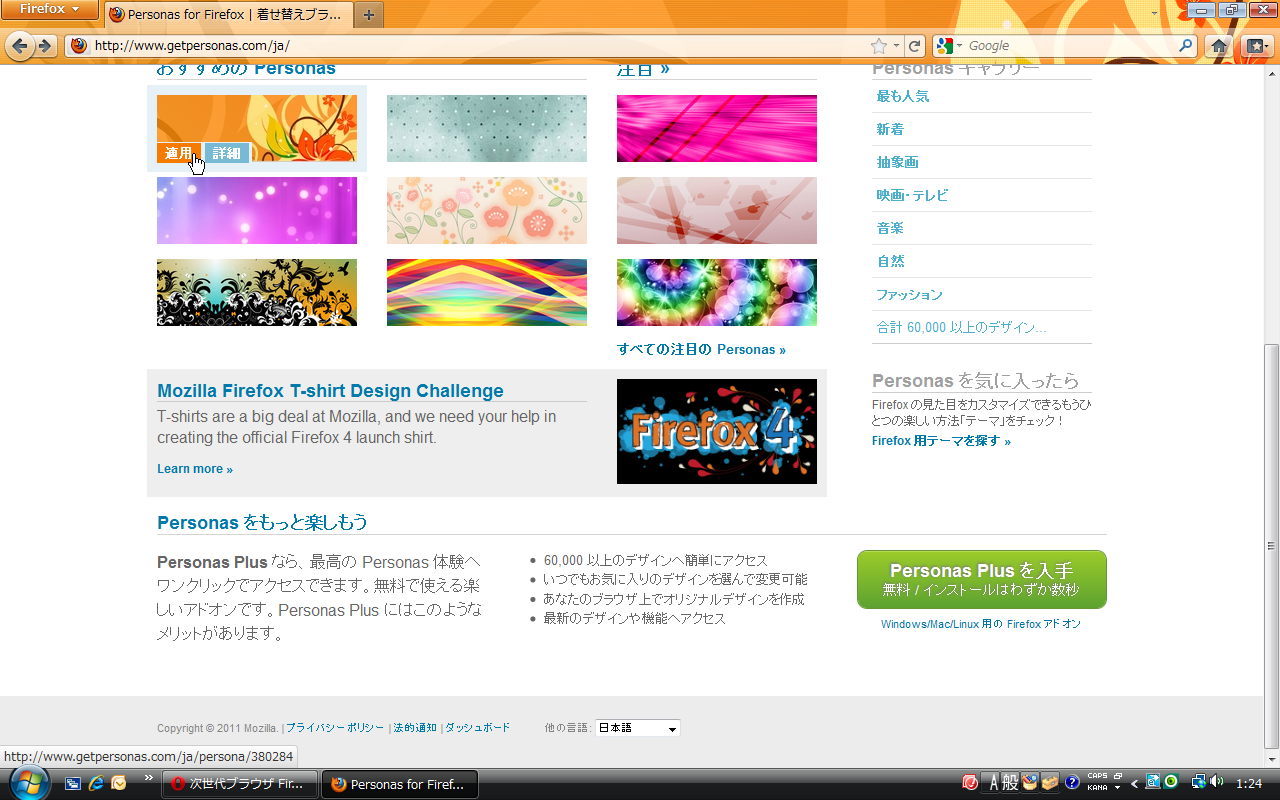Select the pink streaks persona thumbnail
The width and height of the screenshot is (1280, 800).
coord(717,128)
